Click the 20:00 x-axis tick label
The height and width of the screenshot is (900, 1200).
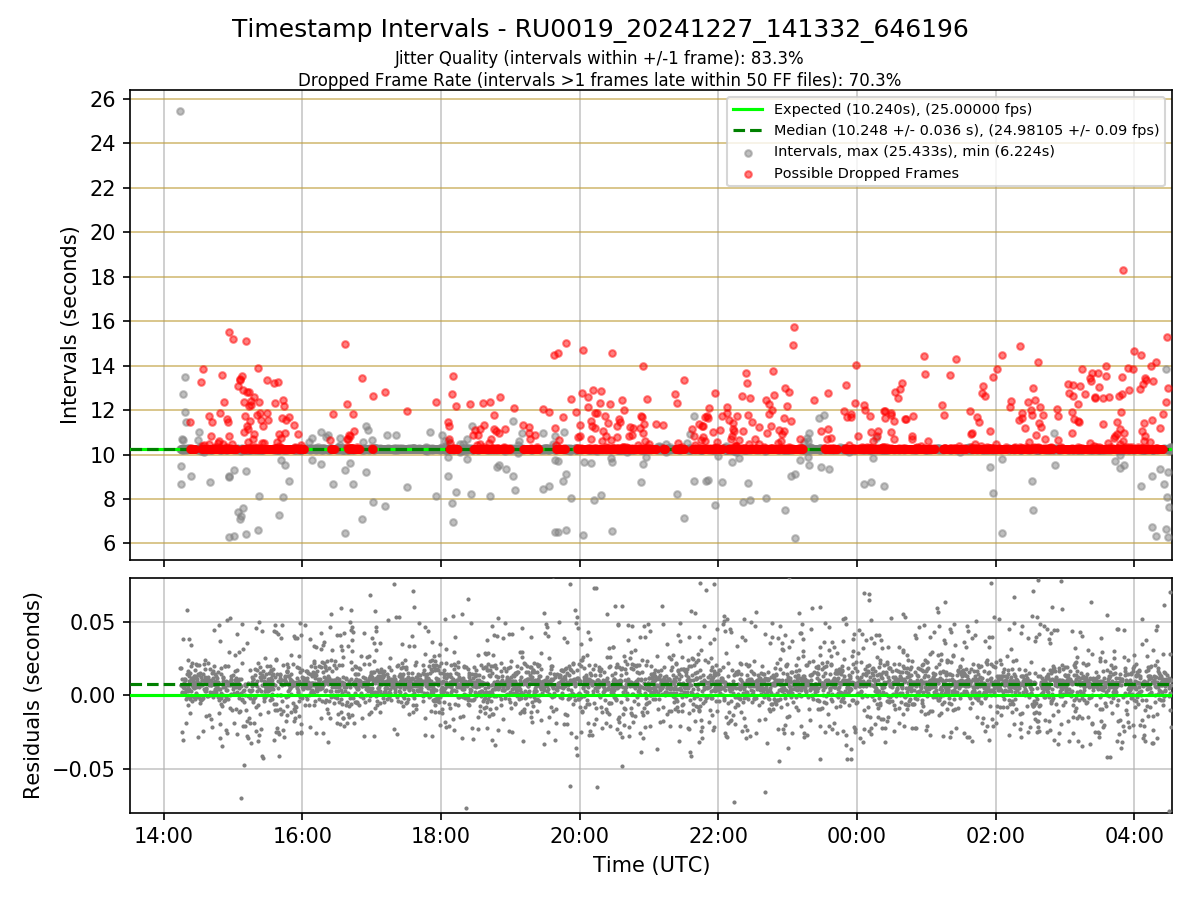579,834
